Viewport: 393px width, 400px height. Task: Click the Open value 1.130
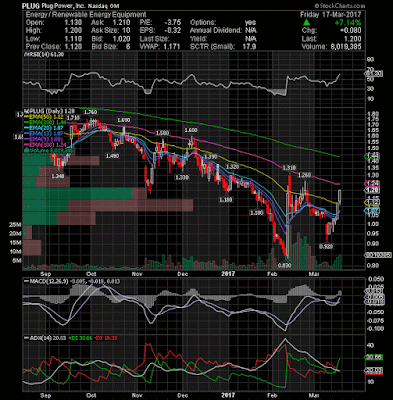pos(73,23)
